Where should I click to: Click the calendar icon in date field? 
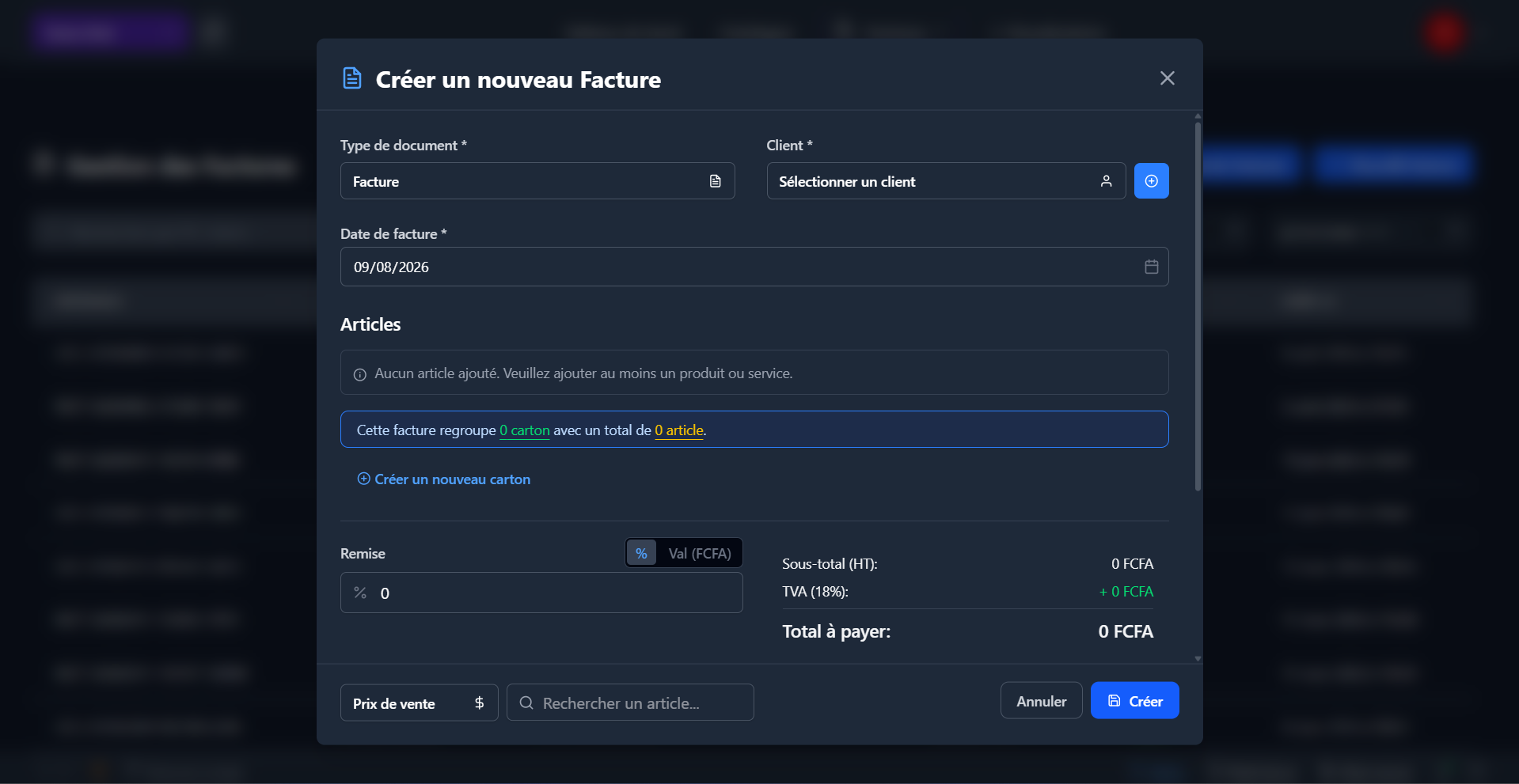(1151, 267)
